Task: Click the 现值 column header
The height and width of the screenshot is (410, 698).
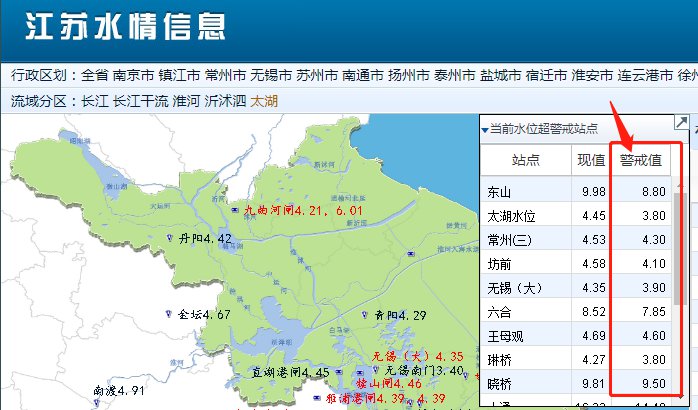Action: (x=591, y=160)
